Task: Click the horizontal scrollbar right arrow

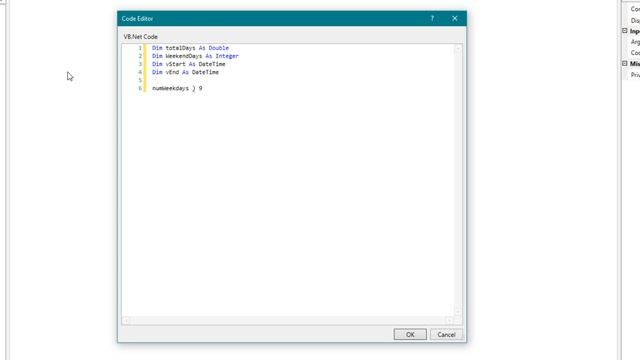Action: coord(450,321)
